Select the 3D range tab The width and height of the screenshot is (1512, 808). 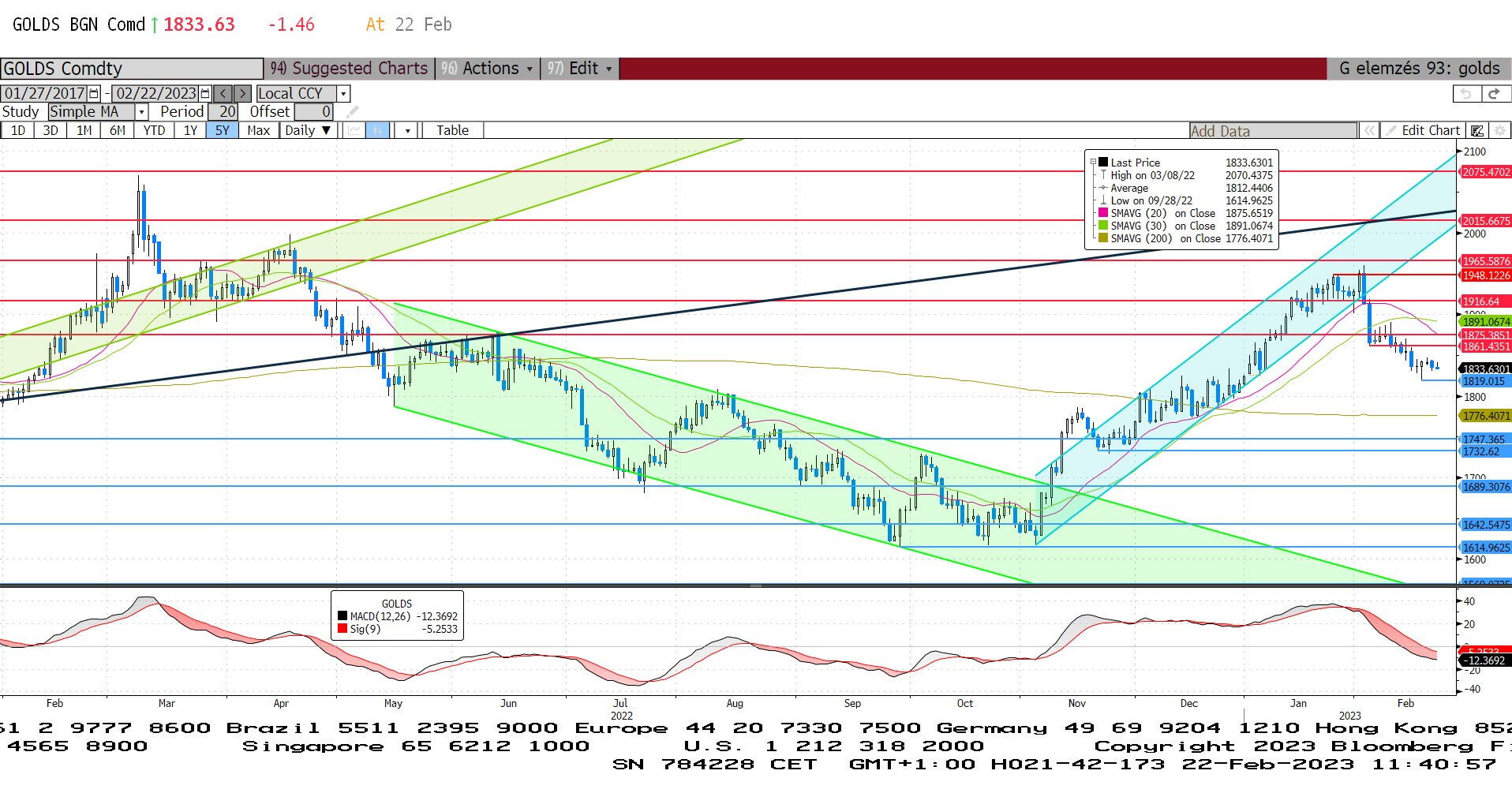click(x=51, y=130)
